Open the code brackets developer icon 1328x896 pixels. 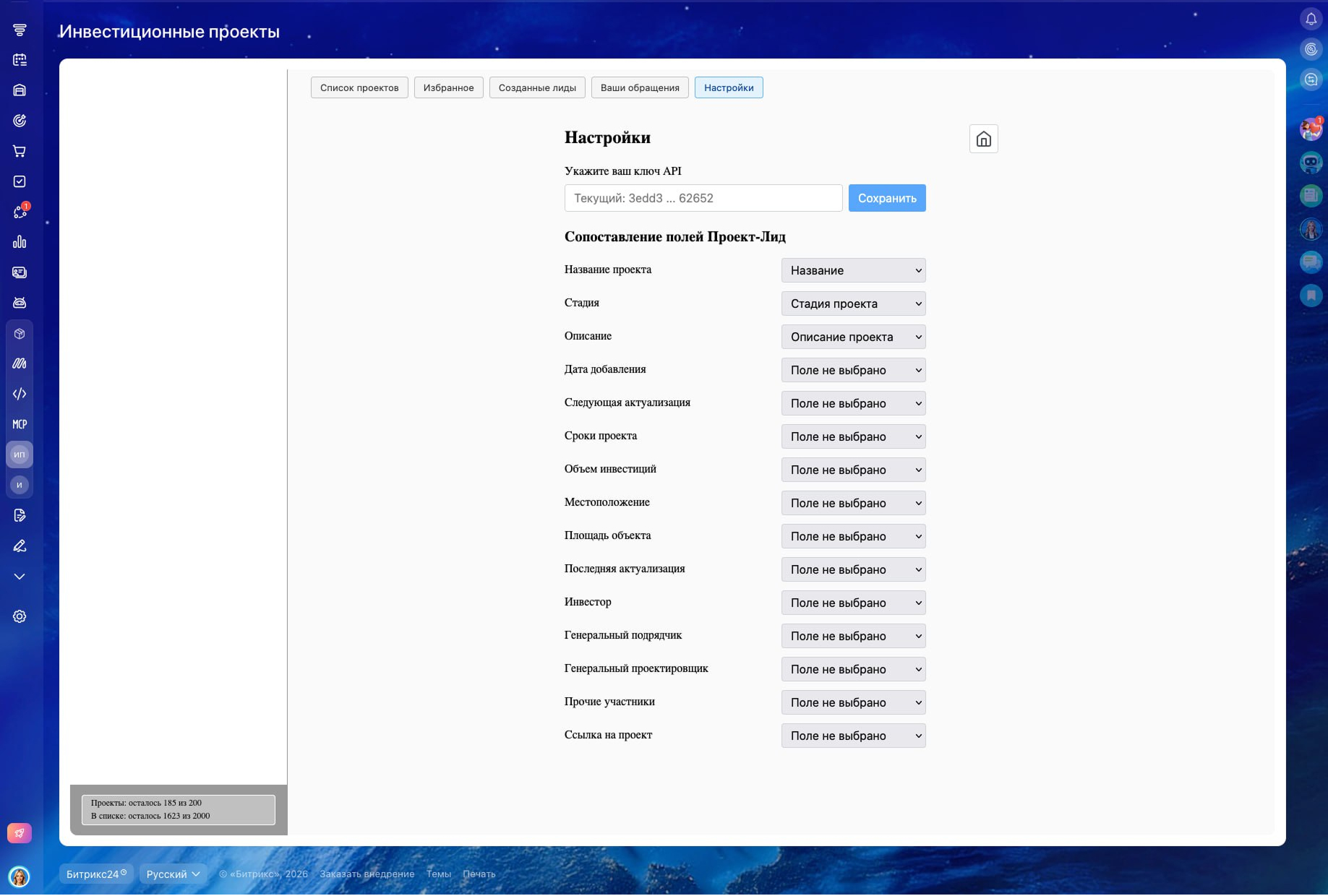click(x=20, y=394)
